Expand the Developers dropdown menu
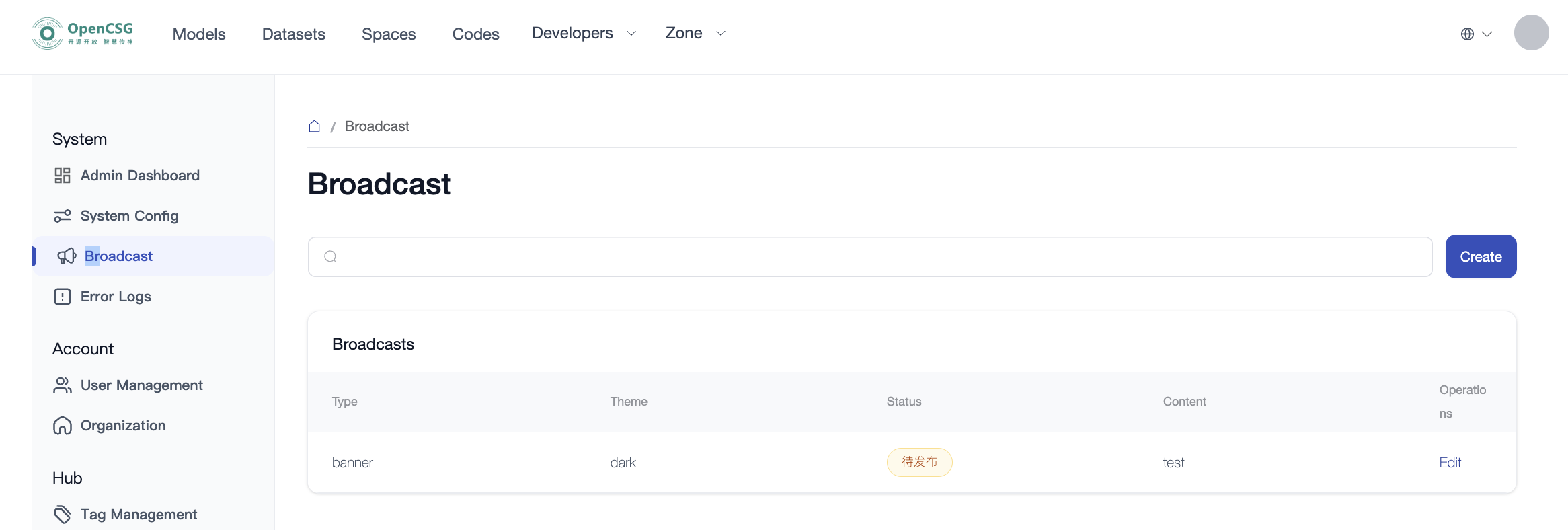Viewport: 1568px width, 530px height. point(583,33)
